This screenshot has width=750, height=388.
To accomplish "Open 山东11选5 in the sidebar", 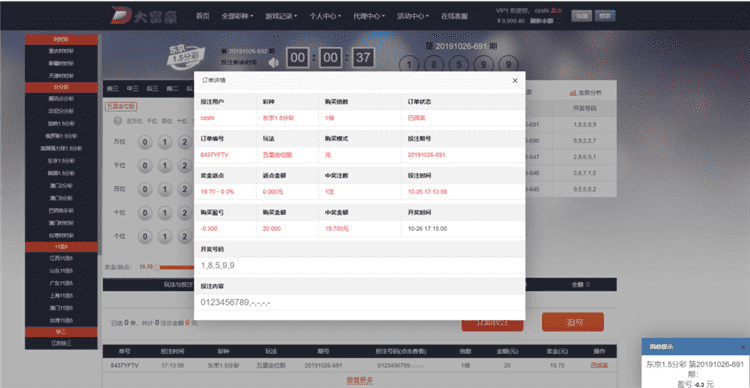I will [x=61, y=271].
